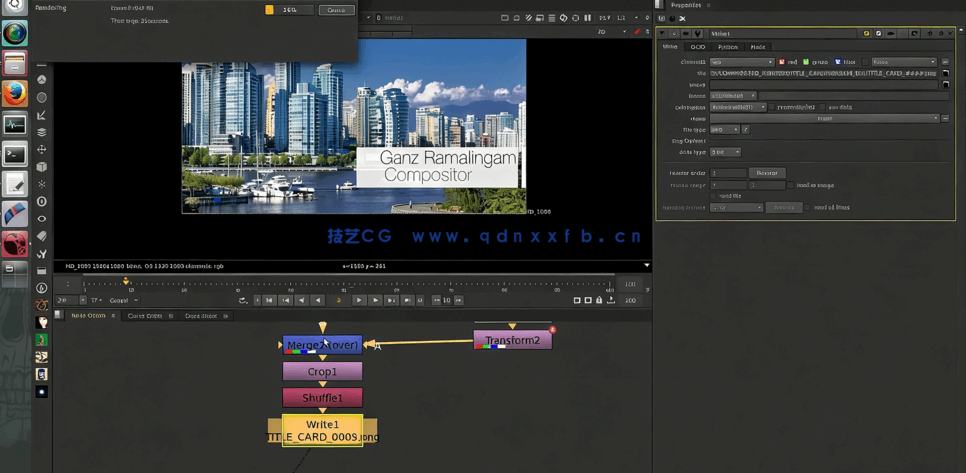Click the Play forward button in the viewer
966x473 pixels.
click(359, 300)
